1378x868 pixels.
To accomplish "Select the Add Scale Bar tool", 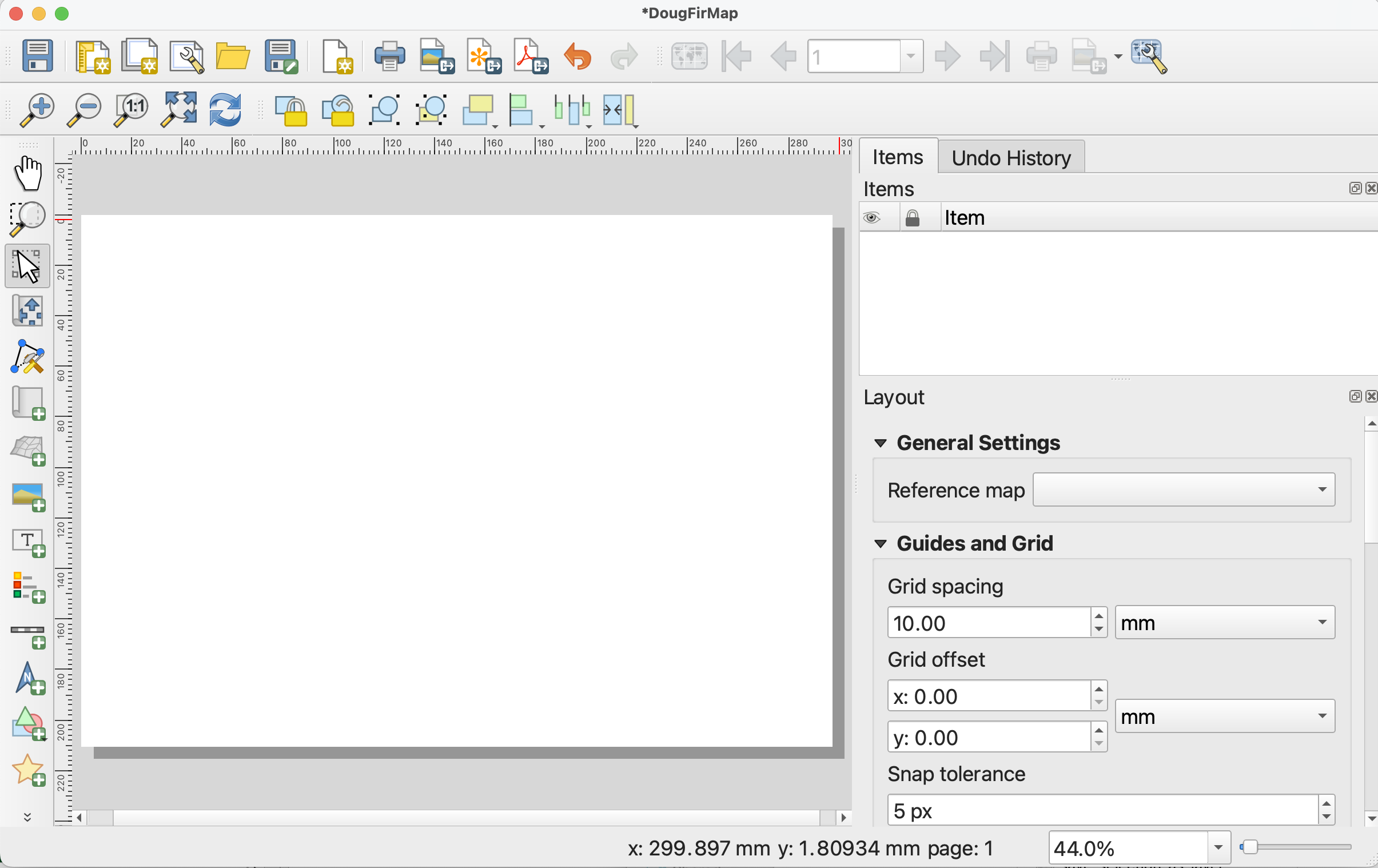I will [27, 635].
